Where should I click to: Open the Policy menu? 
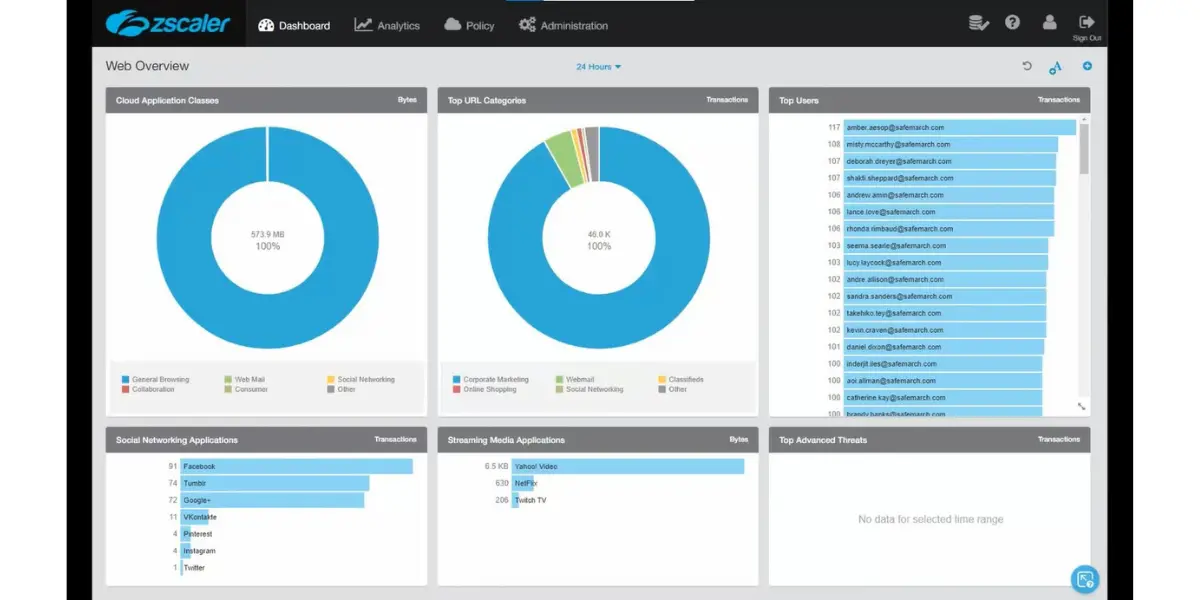pyautogui.click(x=469, y=25)
